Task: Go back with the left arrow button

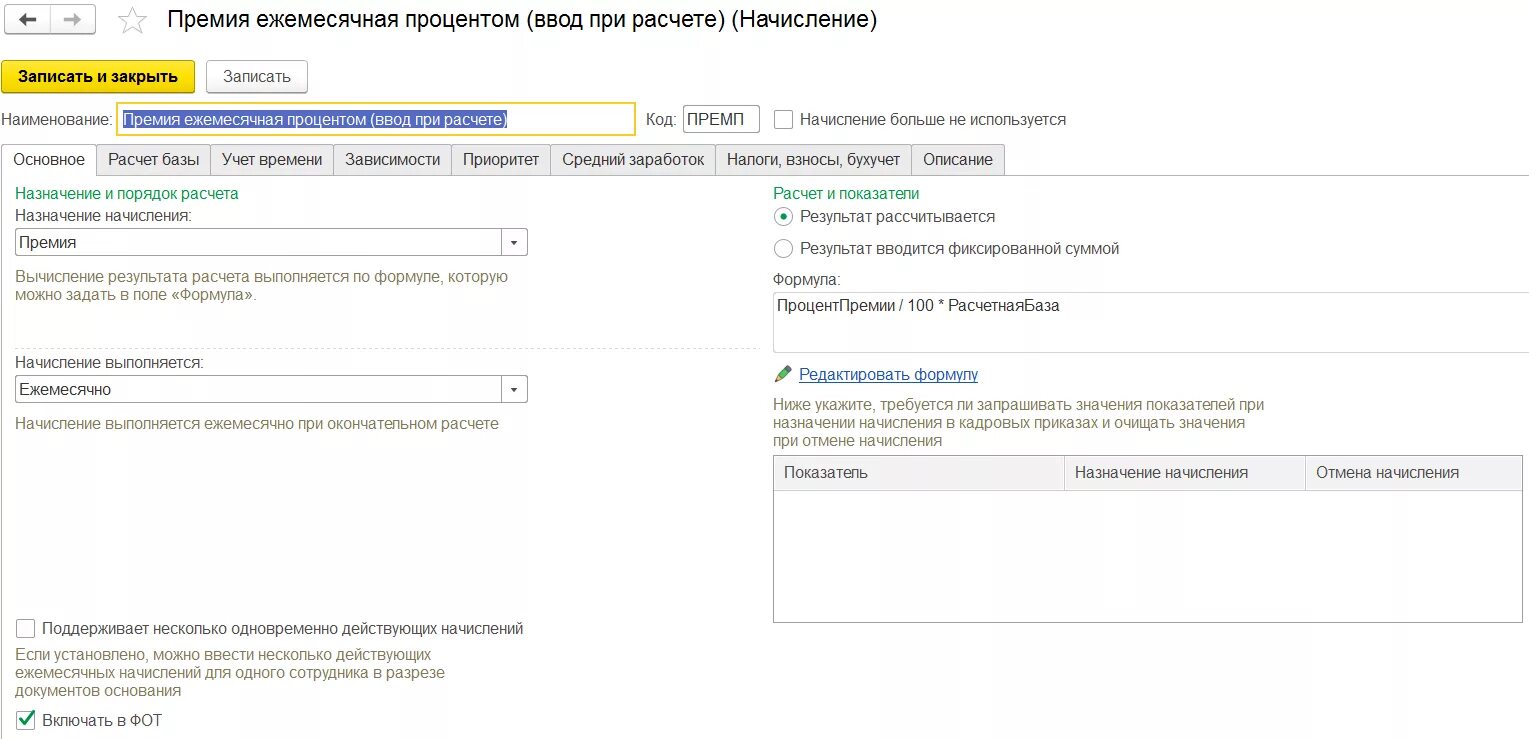Action: [27, 20]
